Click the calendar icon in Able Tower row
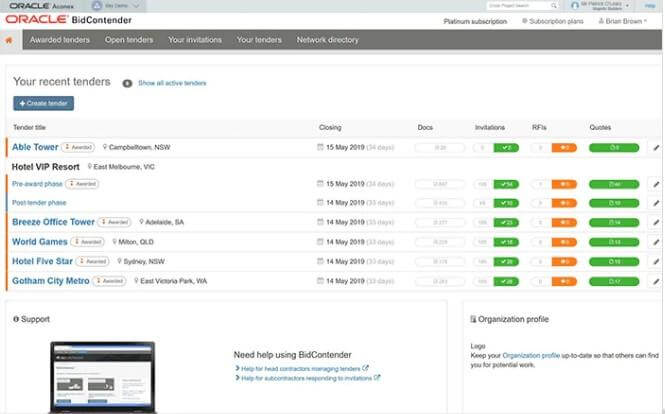 [320, 147]
